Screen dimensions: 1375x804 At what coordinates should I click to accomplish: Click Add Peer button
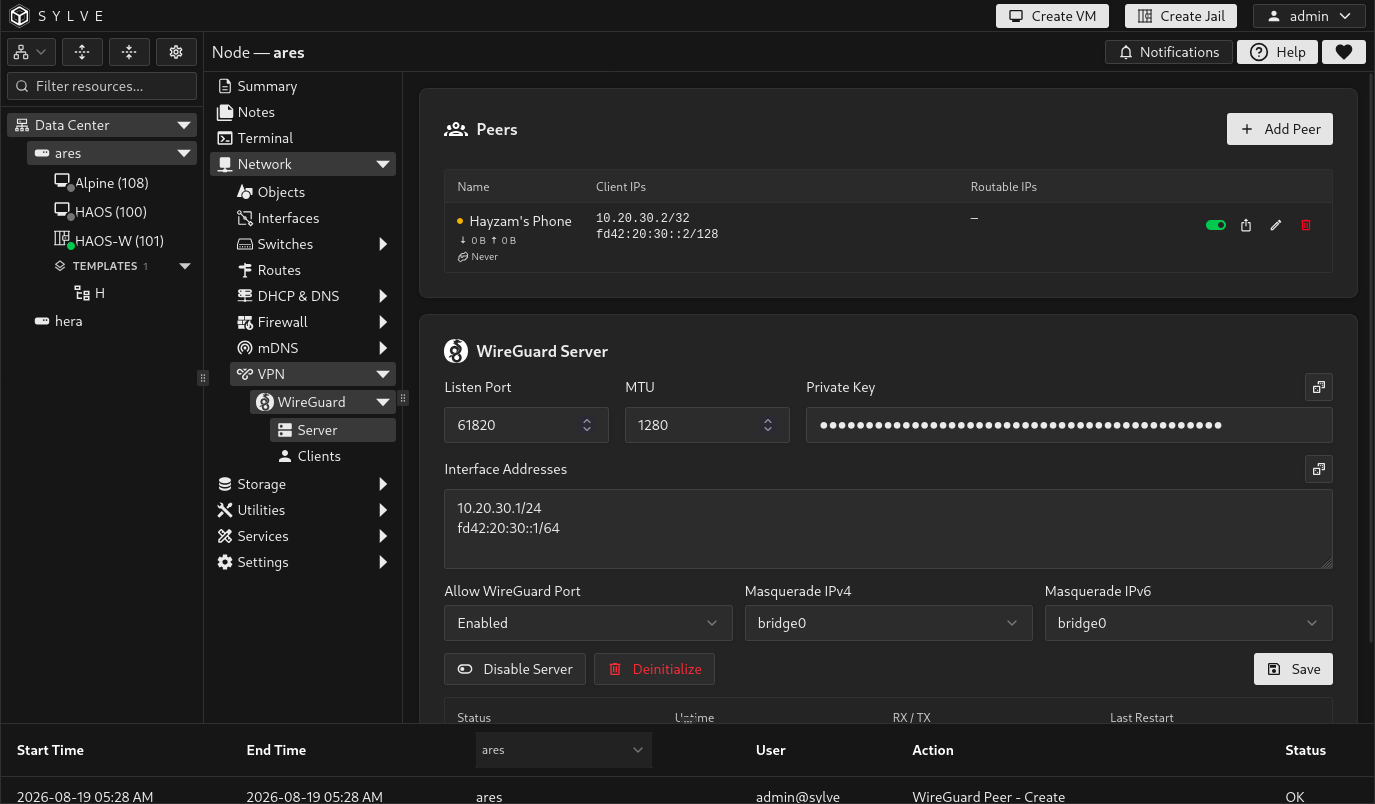click(1280, 129)
